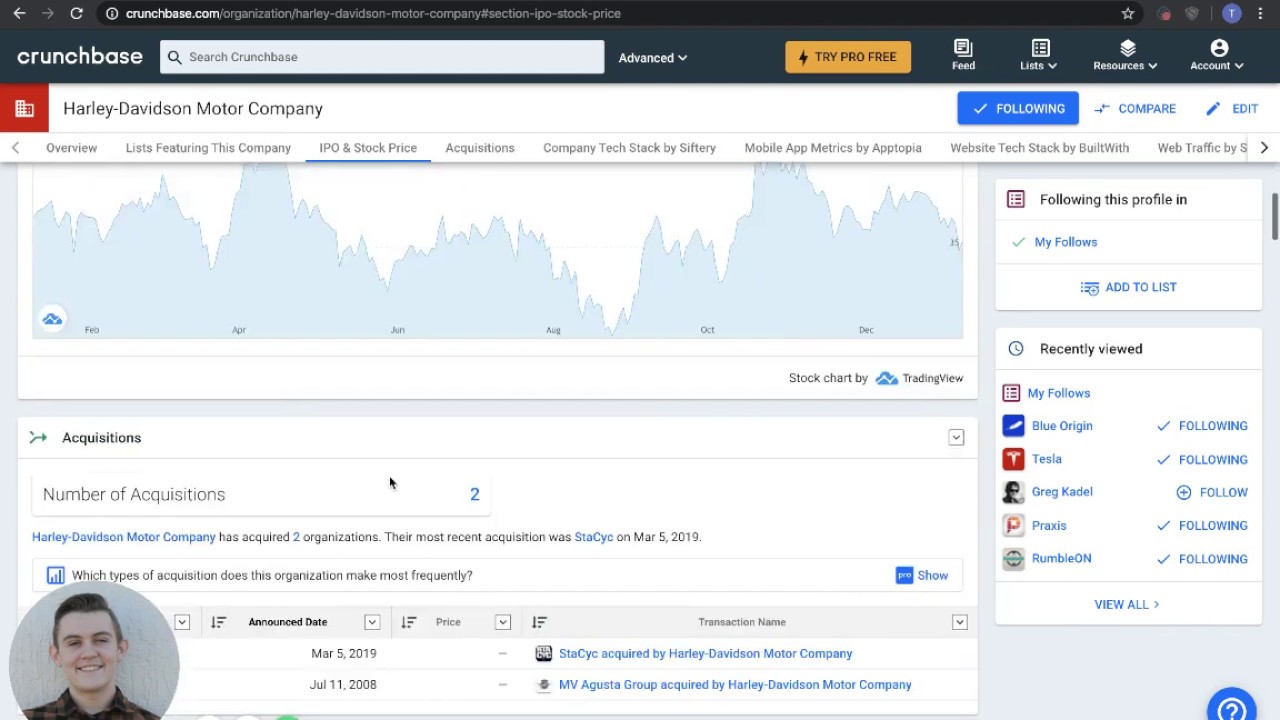This screenshot has height=720, width=1280.
Task: Click the page vertical scrollbar thumb
Action: click(x=1275, y=217)
